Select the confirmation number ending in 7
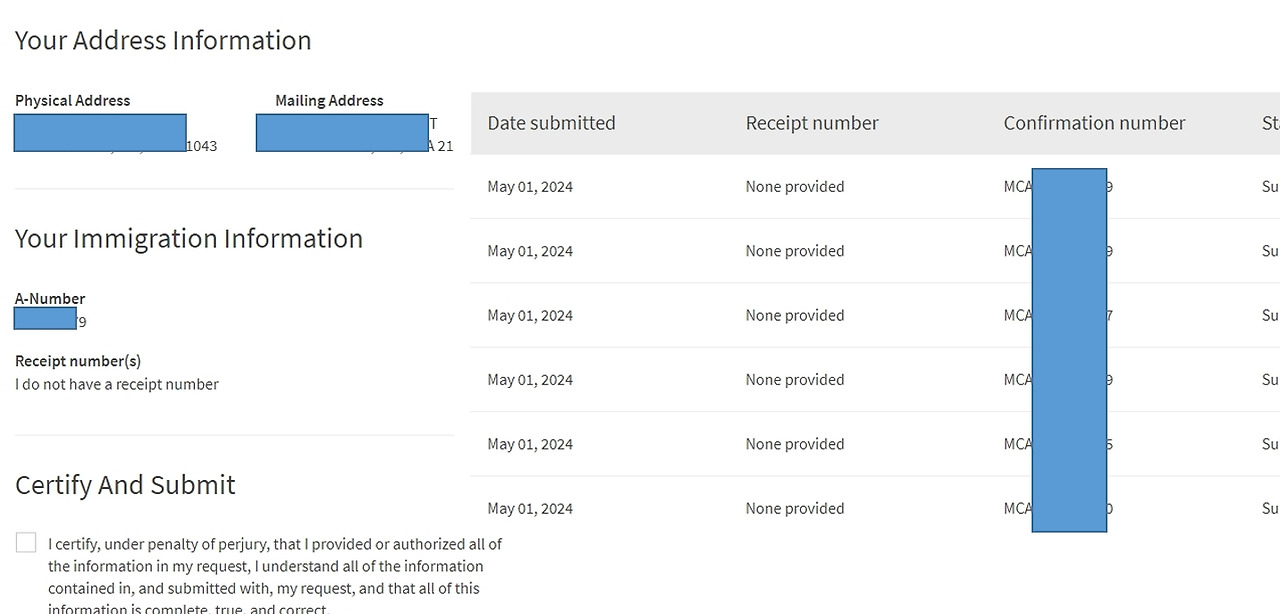The height and width of the screenshot is (614, 1280). coord(1058,315)
